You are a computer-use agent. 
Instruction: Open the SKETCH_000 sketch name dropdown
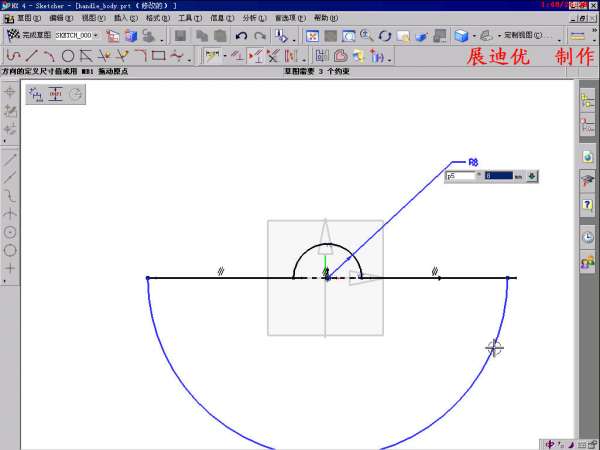[x=96, y=36]
